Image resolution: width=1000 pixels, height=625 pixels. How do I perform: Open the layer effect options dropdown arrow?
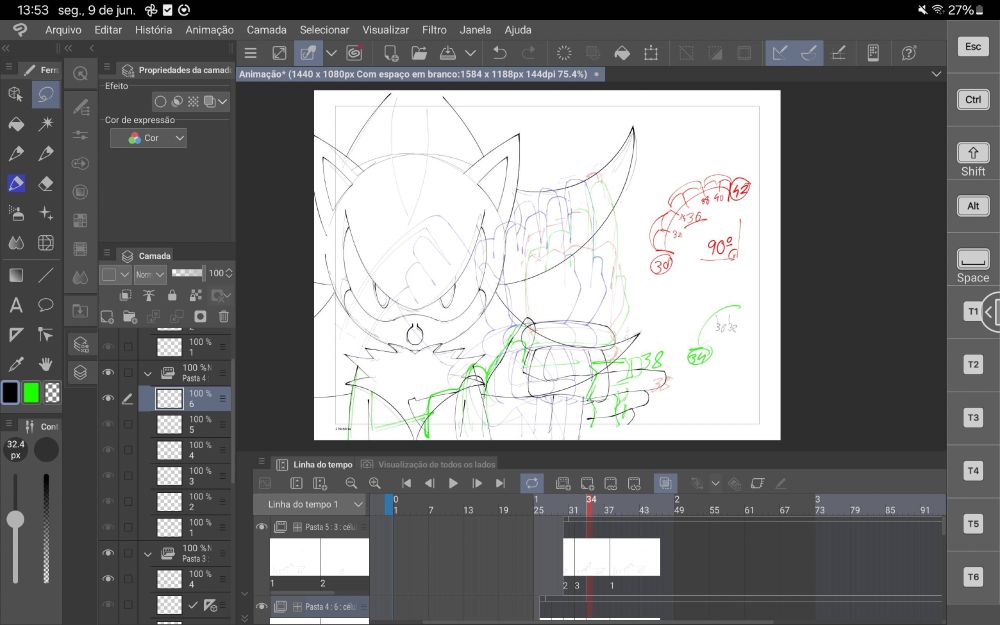click(223, 101)
